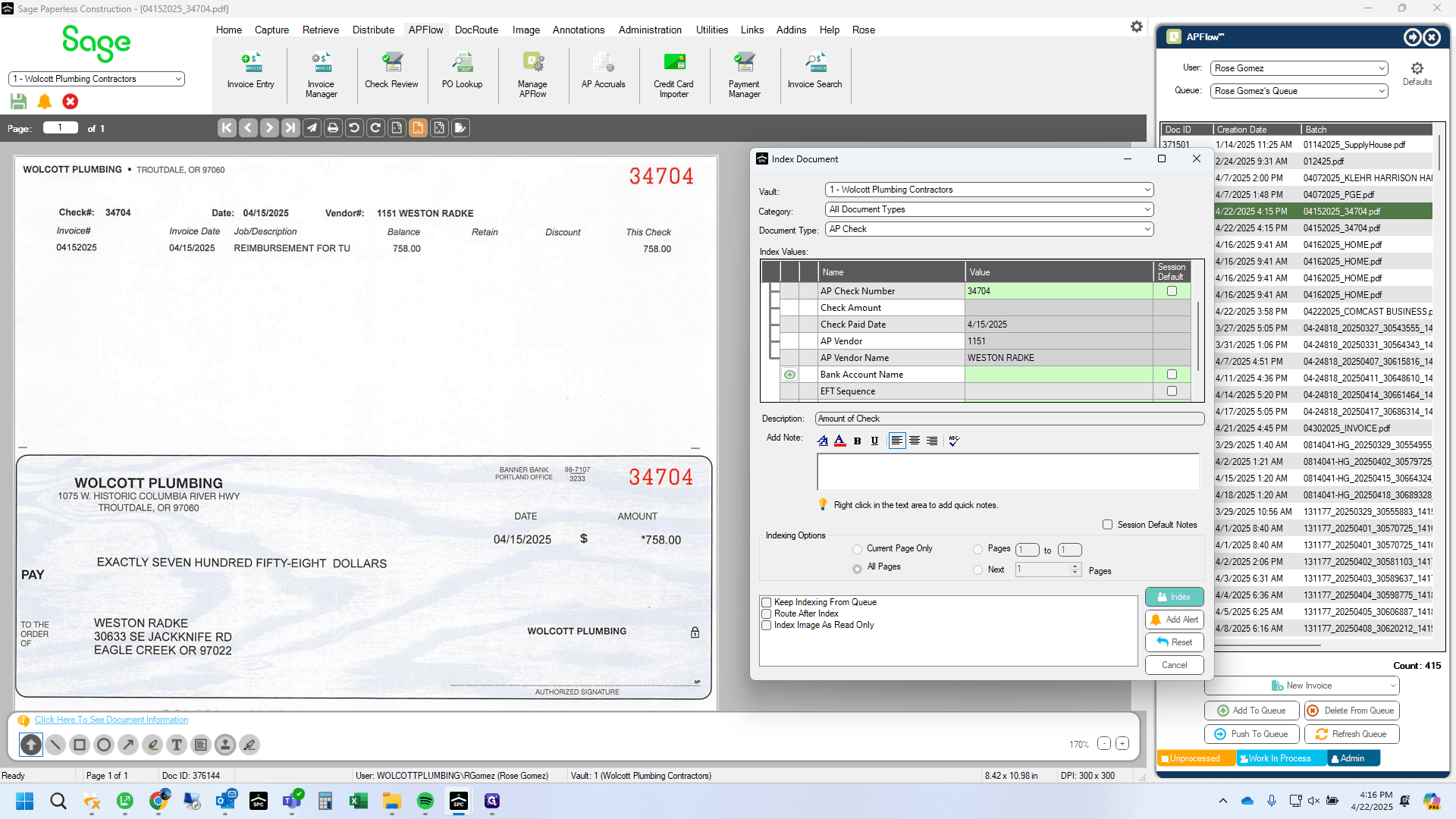Image resolution: width=1456 pixels, height=819 pixels.
Task: Print the current document
Action: 333,128
